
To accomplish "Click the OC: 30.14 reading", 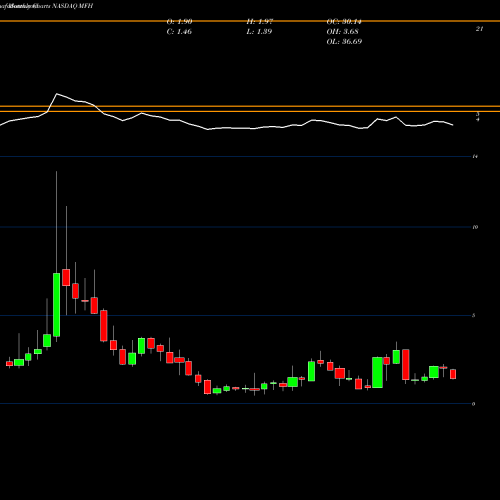I will pos(344,22).
